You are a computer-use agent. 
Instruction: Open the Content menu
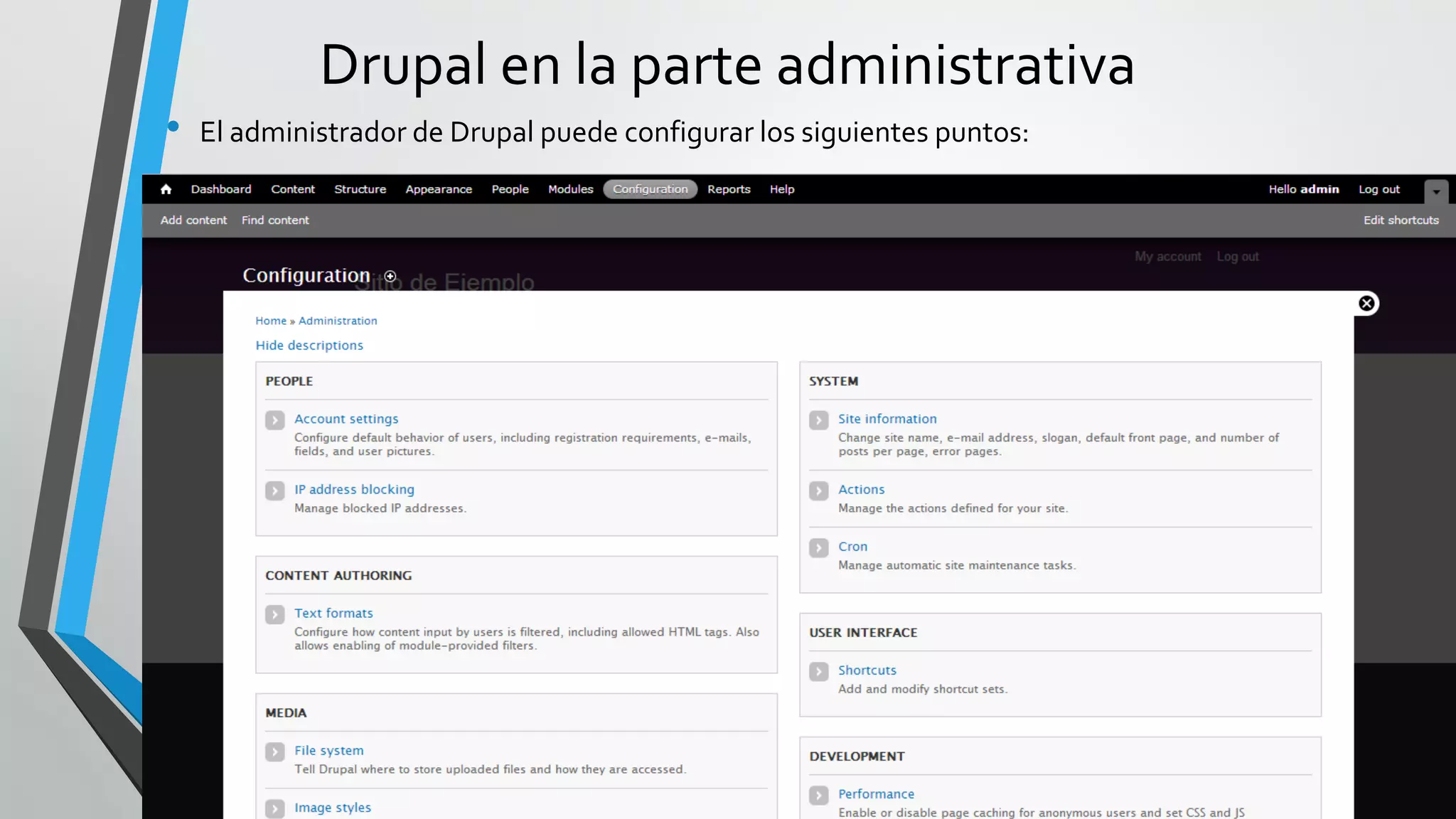[x=293, y=189]
